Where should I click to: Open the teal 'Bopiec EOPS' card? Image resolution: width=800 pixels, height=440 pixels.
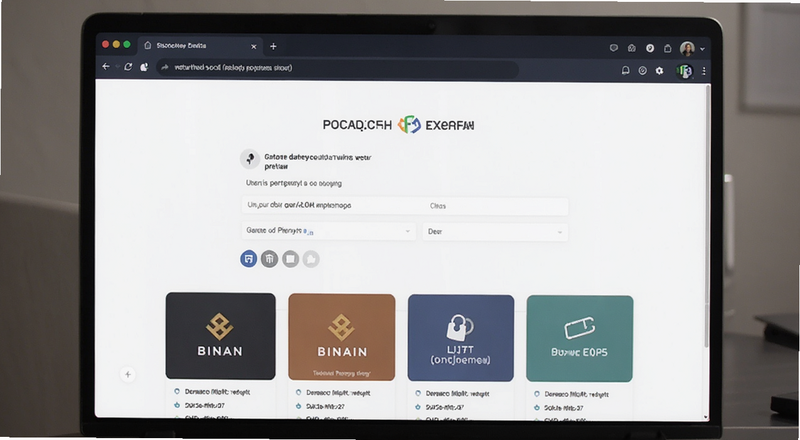pos(580,338)
